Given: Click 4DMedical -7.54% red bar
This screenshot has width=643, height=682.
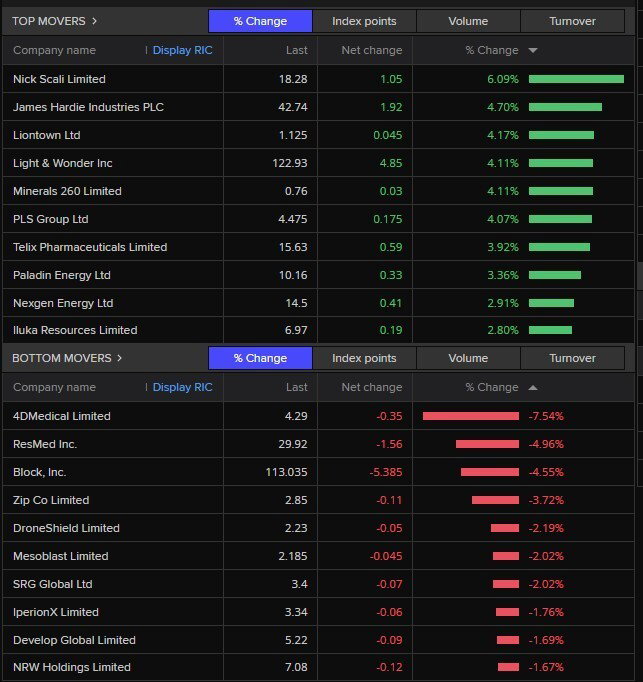Looking at the screenshot, I should click(x=471, y=416).
